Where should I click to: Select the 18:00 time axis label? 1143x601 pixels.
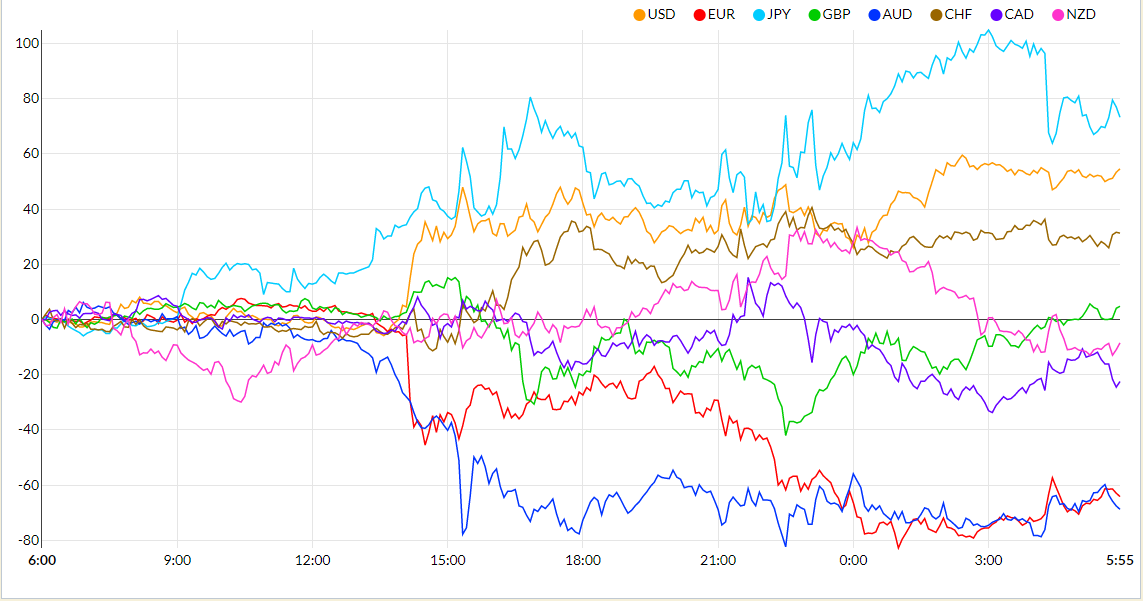point(583,561)
